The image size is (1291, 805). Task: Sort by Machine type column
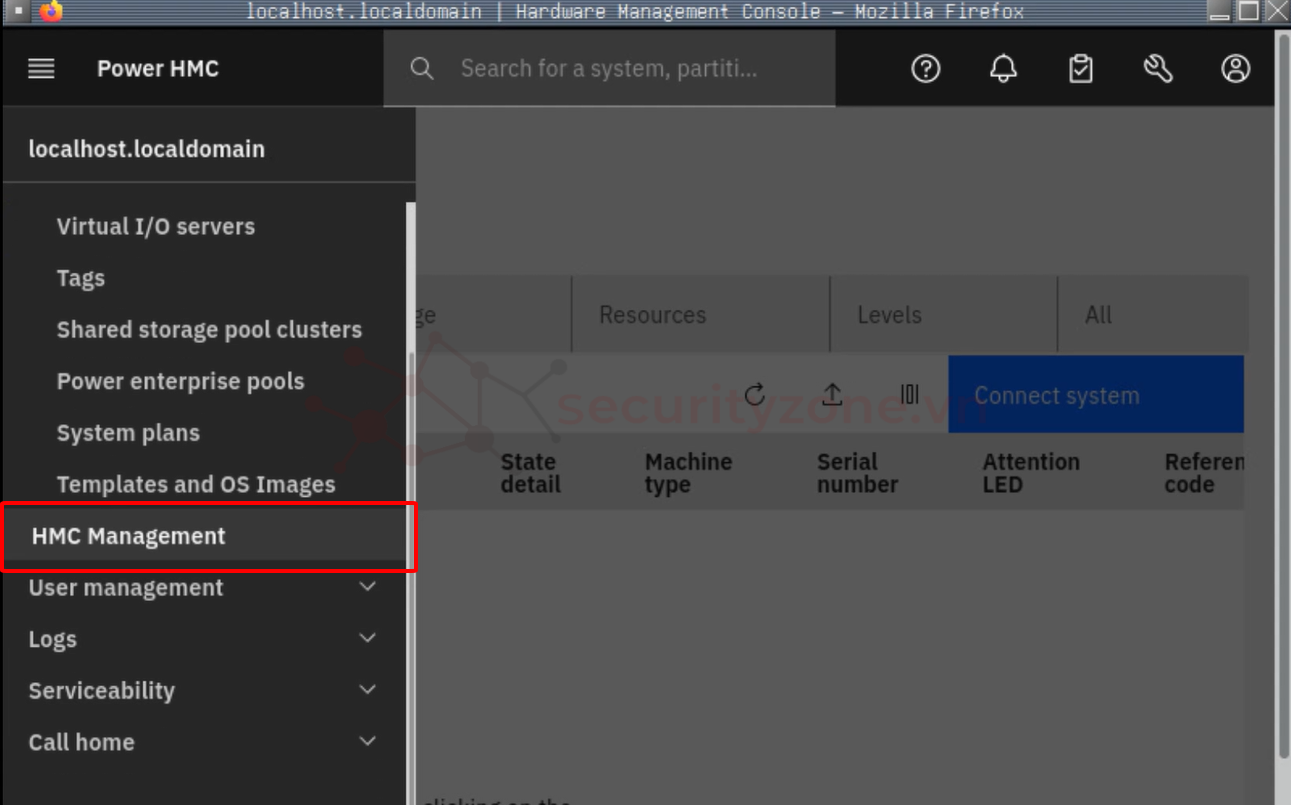tap(688, 473)
